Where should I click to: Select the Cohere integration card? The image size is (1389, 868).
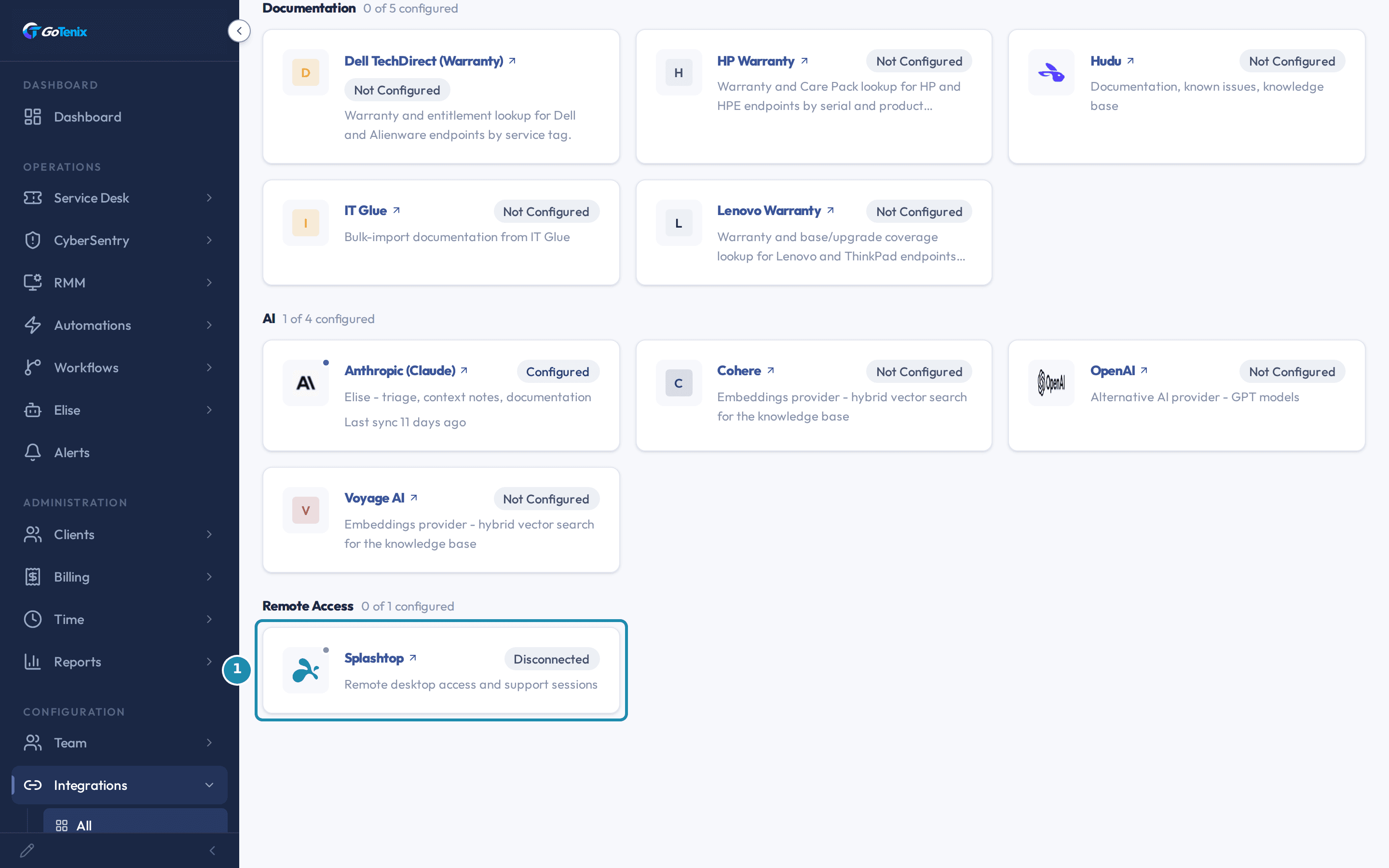813,395
